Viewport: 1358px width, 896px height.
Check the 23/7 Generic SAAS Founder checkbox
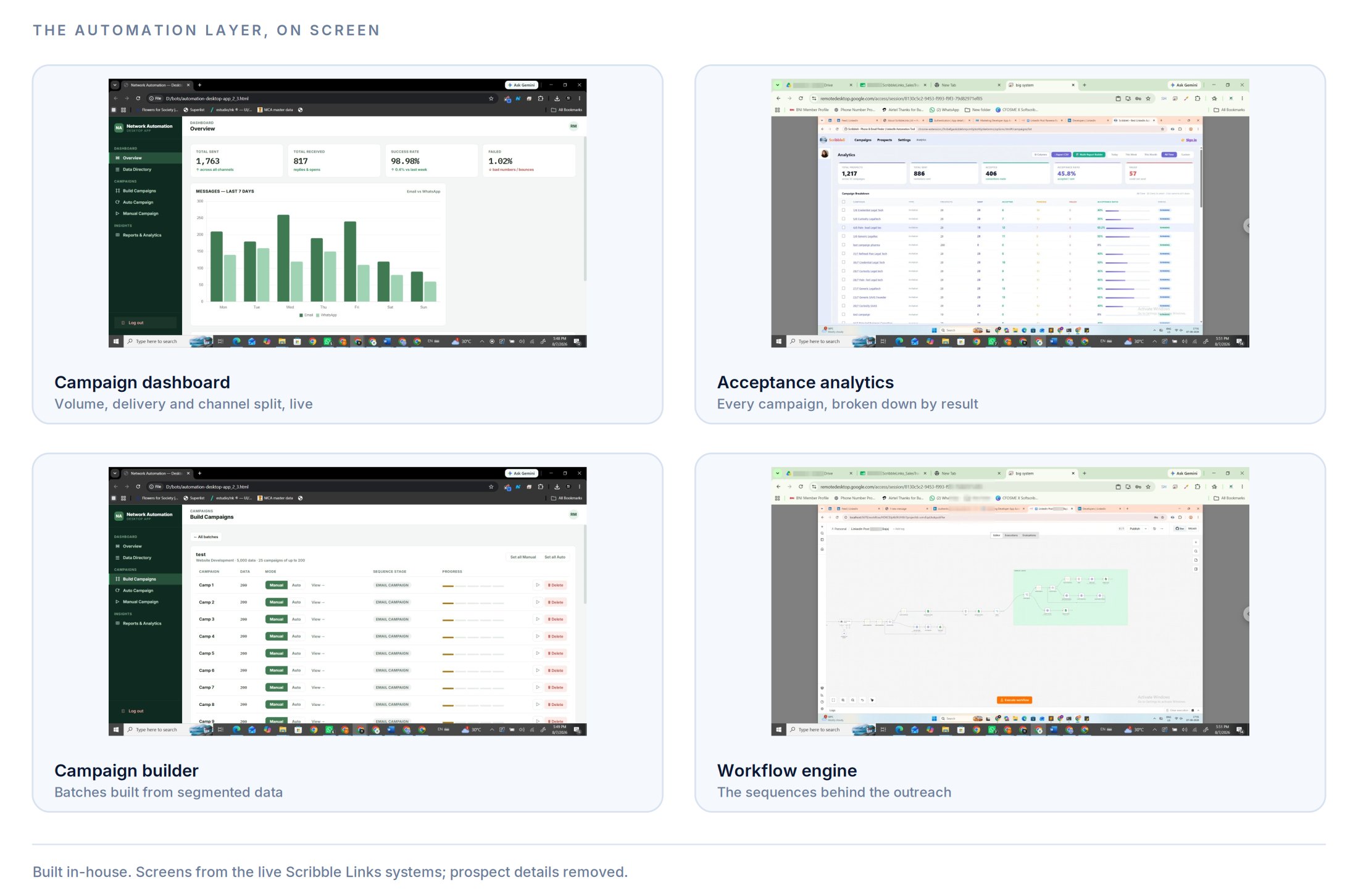(x=844, y=297)
